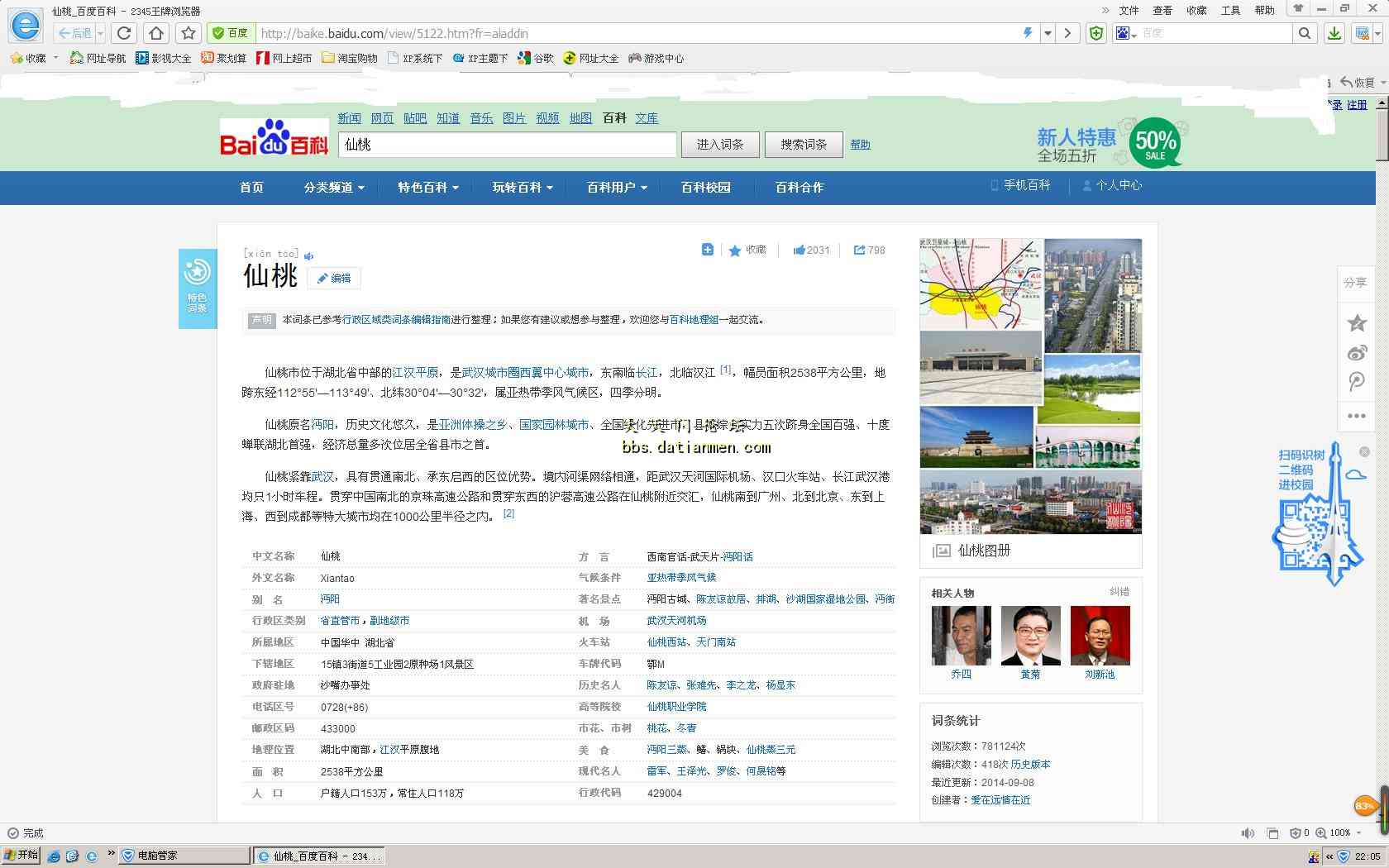The width and height of the screenshot is (1389, 868).
Task: Click the Weibo share icon in right sidebar
Action: coord(1357,353)
